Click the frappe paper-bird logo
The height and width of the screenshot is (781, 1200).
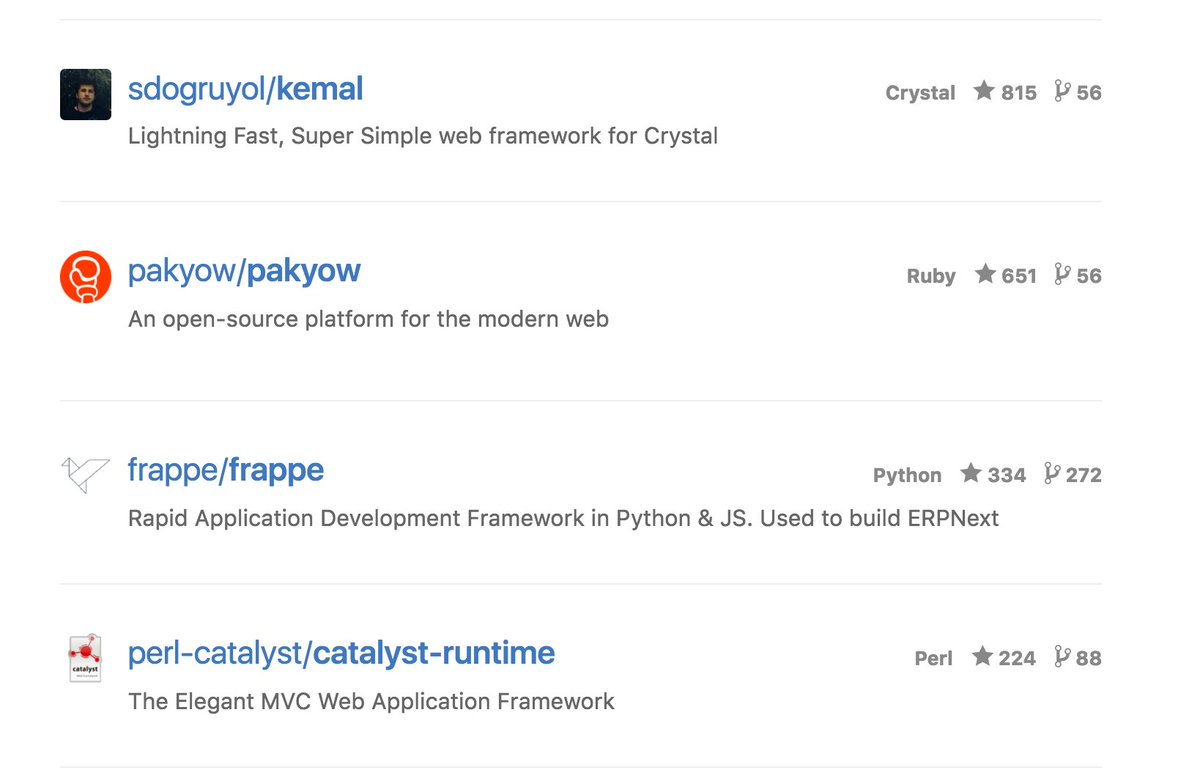[86, 475]
